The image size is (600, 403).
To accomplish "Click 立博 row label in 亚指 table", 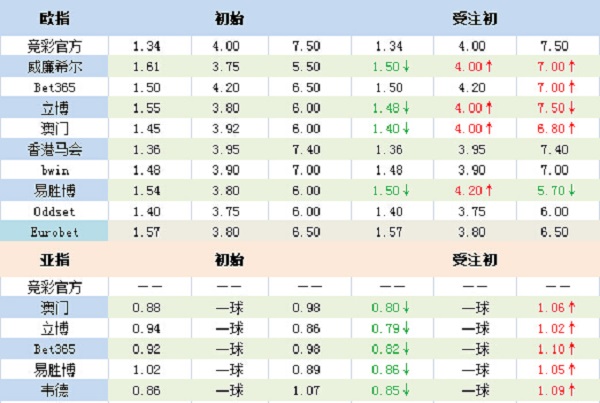I will 55,328.
